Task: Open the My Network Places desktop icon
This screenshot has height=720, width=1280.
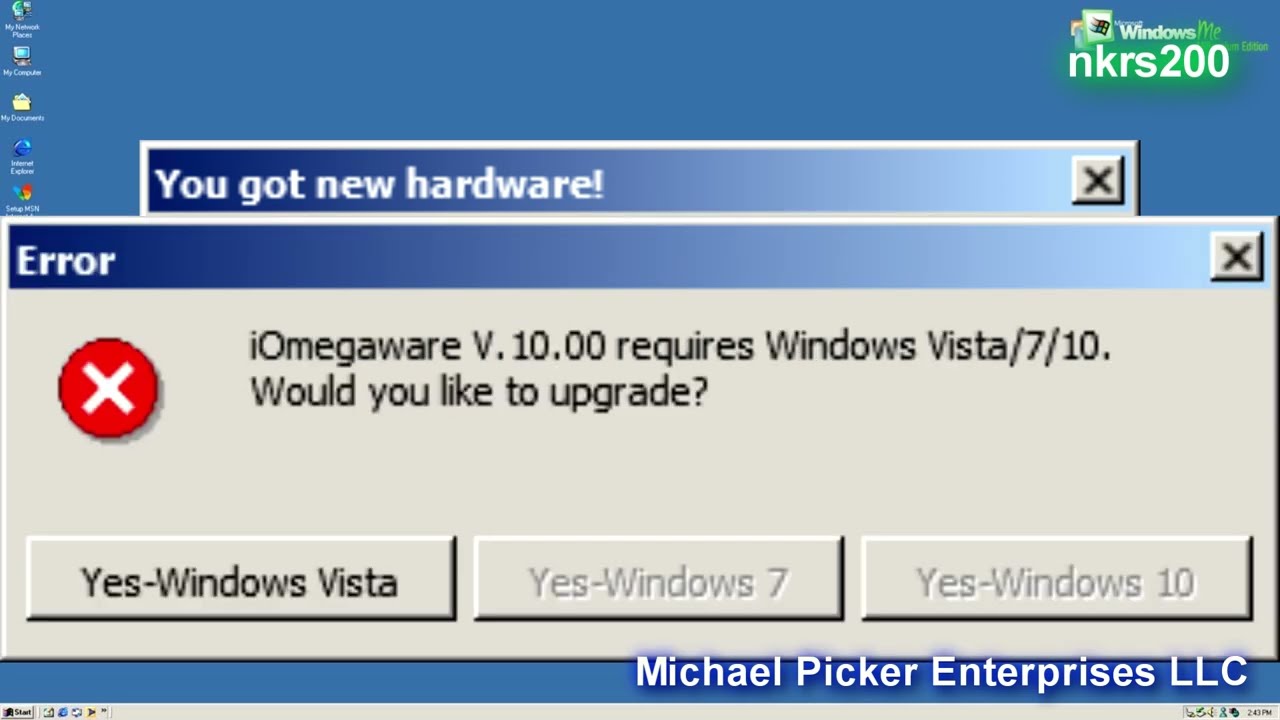Action: click(21, 19)
